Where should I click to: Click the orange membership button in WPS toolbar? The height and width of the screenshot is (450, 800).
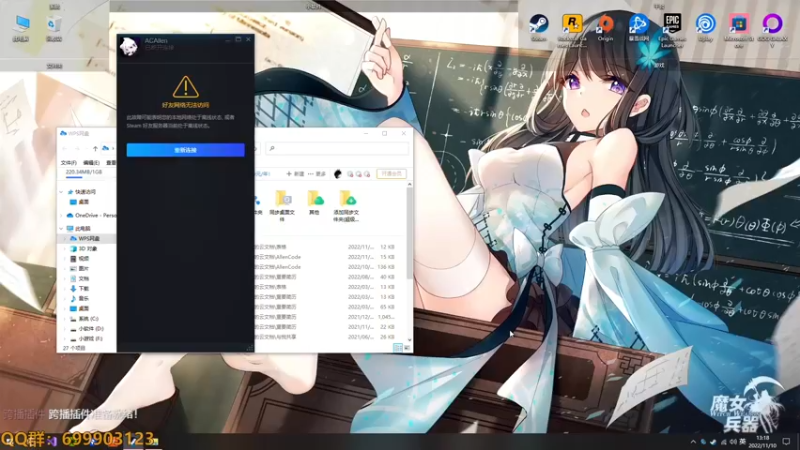[391, 174]
